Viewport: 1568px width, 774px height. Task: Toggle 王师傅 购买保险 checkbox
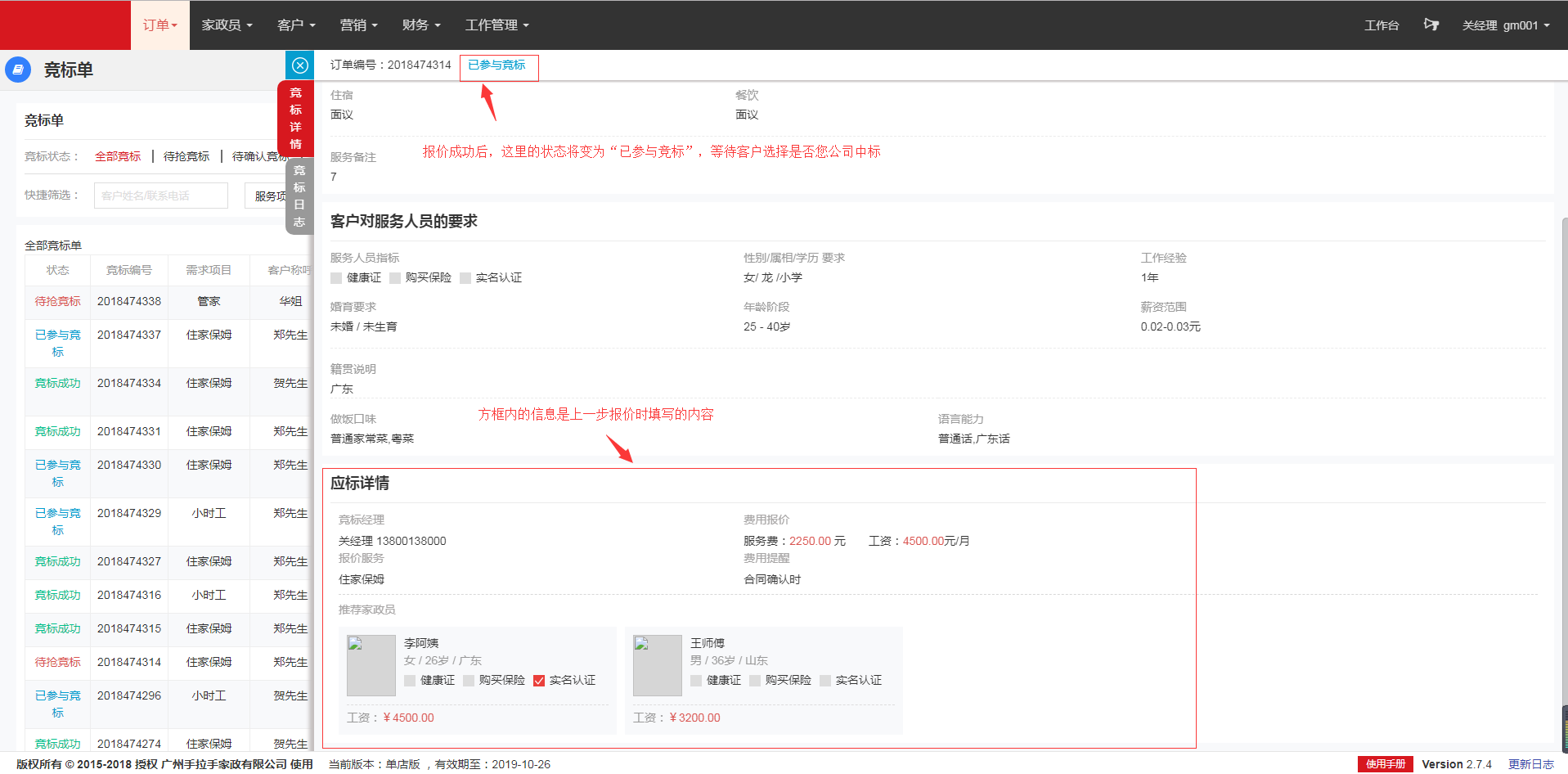pos(755,681)
